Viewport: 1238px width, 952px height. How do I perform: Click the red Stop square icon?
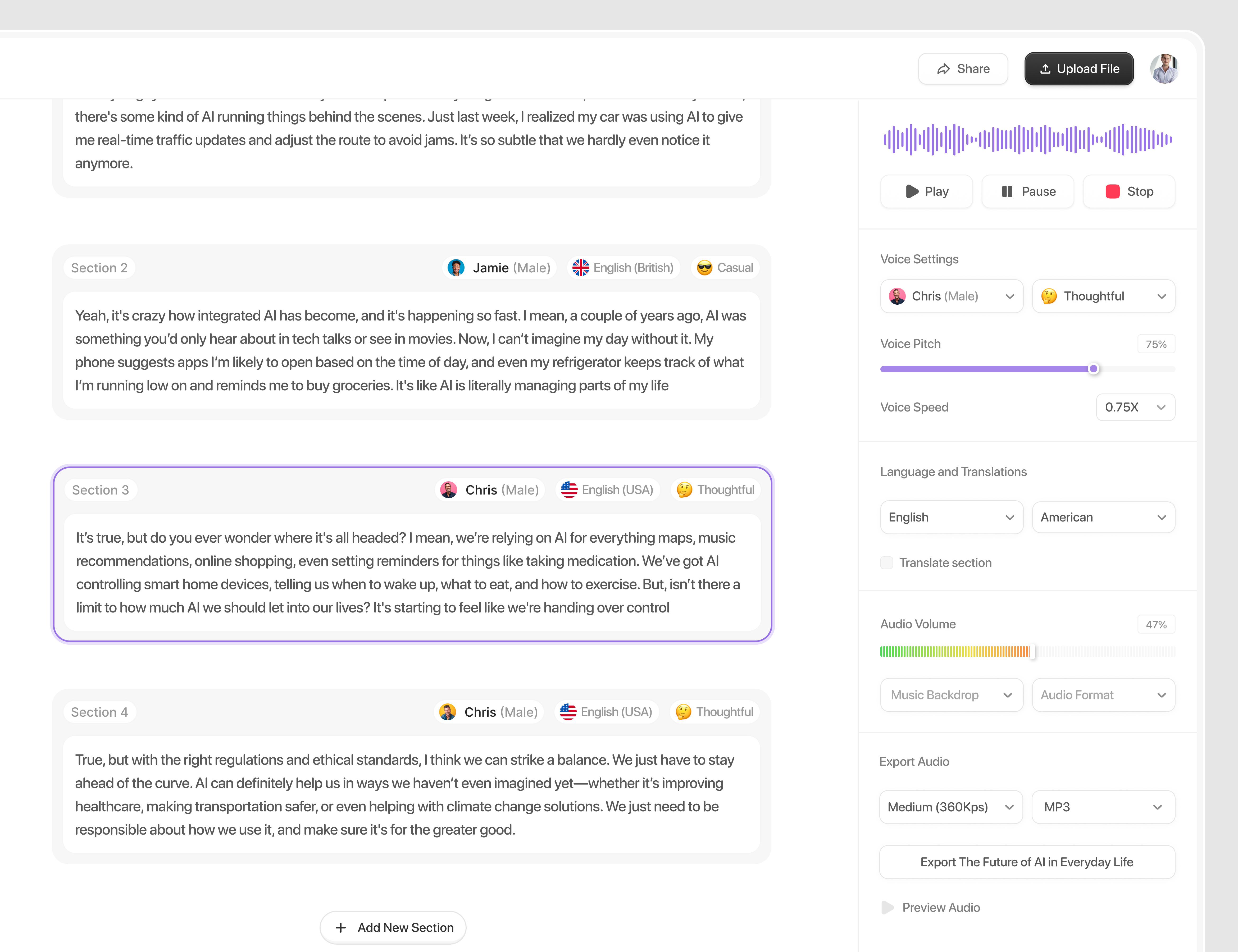tap(1112, 191)
